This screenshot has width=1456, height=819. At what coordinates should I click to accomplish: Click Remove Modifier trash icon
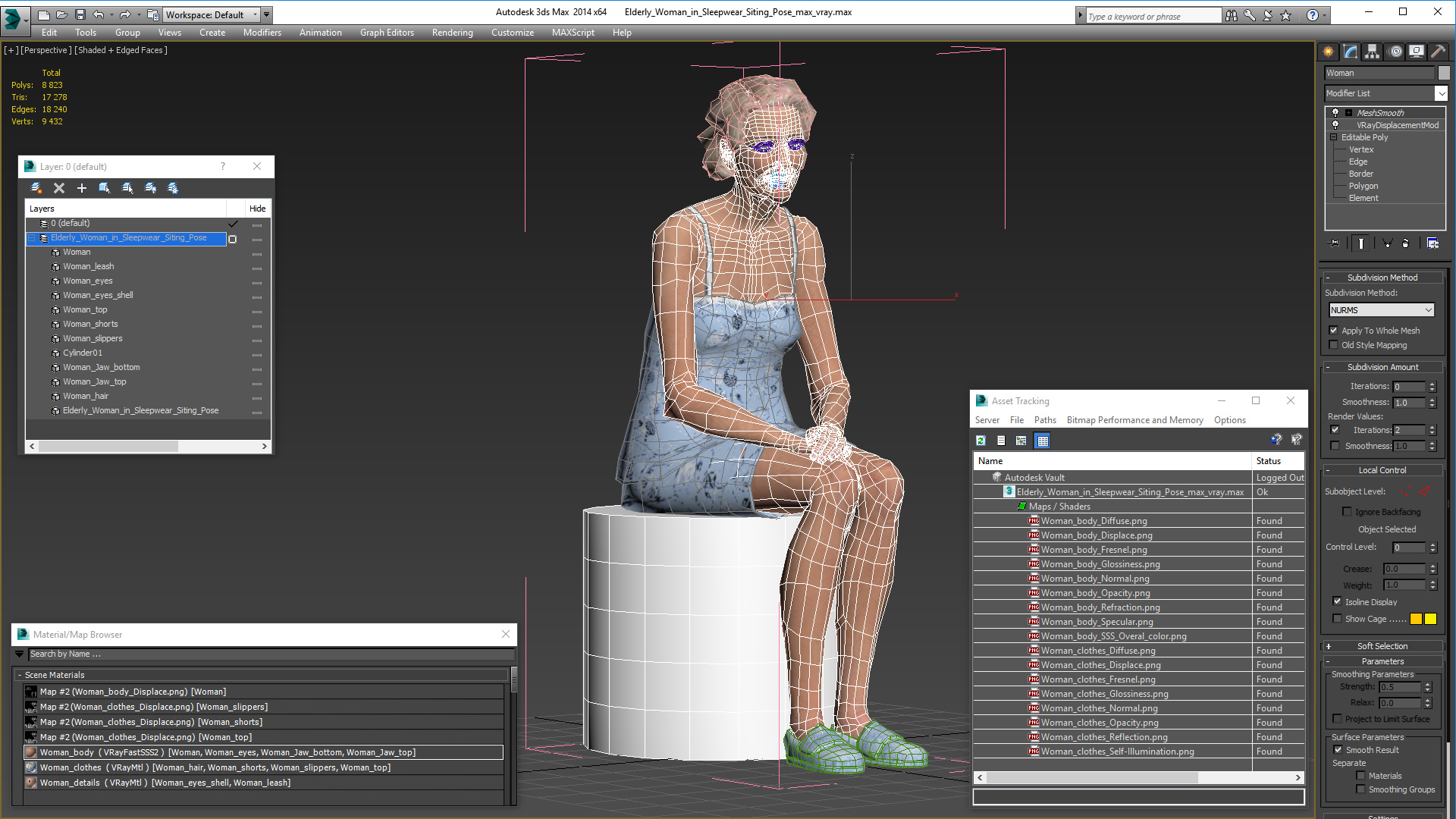click(x=1406, y=243)
